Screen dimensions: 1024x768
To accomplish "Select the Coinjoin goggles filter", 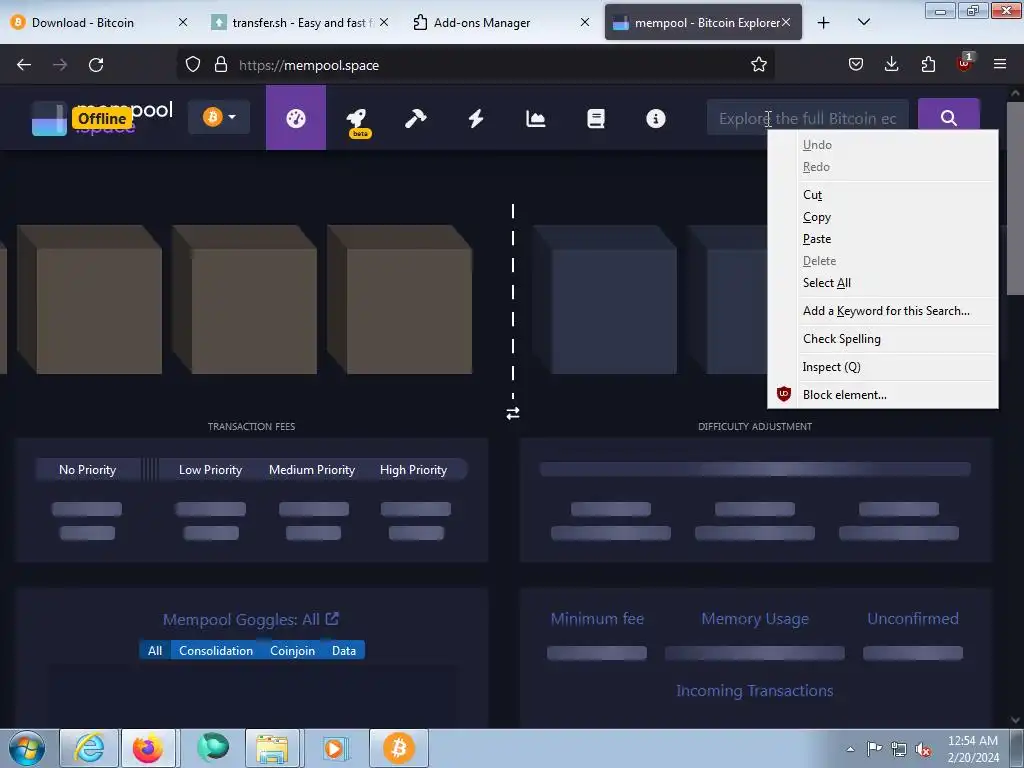I will coord(293,650).
